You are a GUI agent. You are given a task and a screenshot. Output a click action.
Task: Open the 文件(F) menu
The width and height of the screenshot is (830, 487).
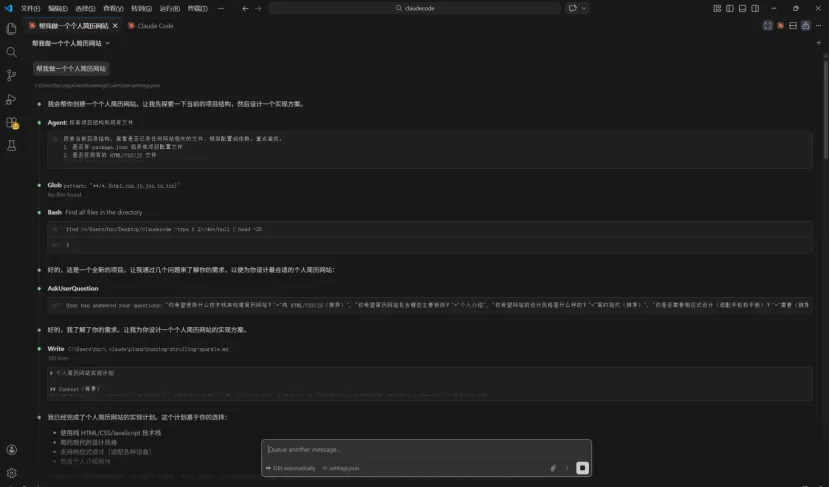click(x=30, y=8)
